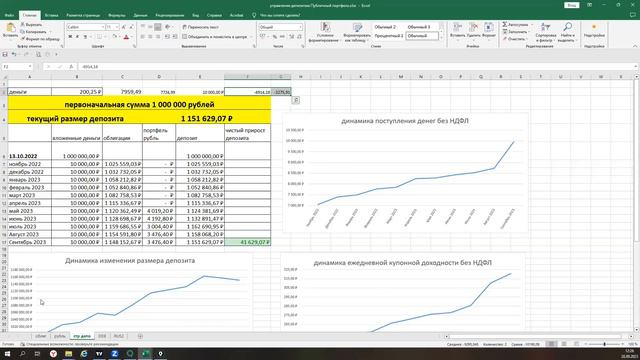The image size is (640, 360).
Task: Click the Clear (Очистить) eraser button
Action: pos(514,39)
